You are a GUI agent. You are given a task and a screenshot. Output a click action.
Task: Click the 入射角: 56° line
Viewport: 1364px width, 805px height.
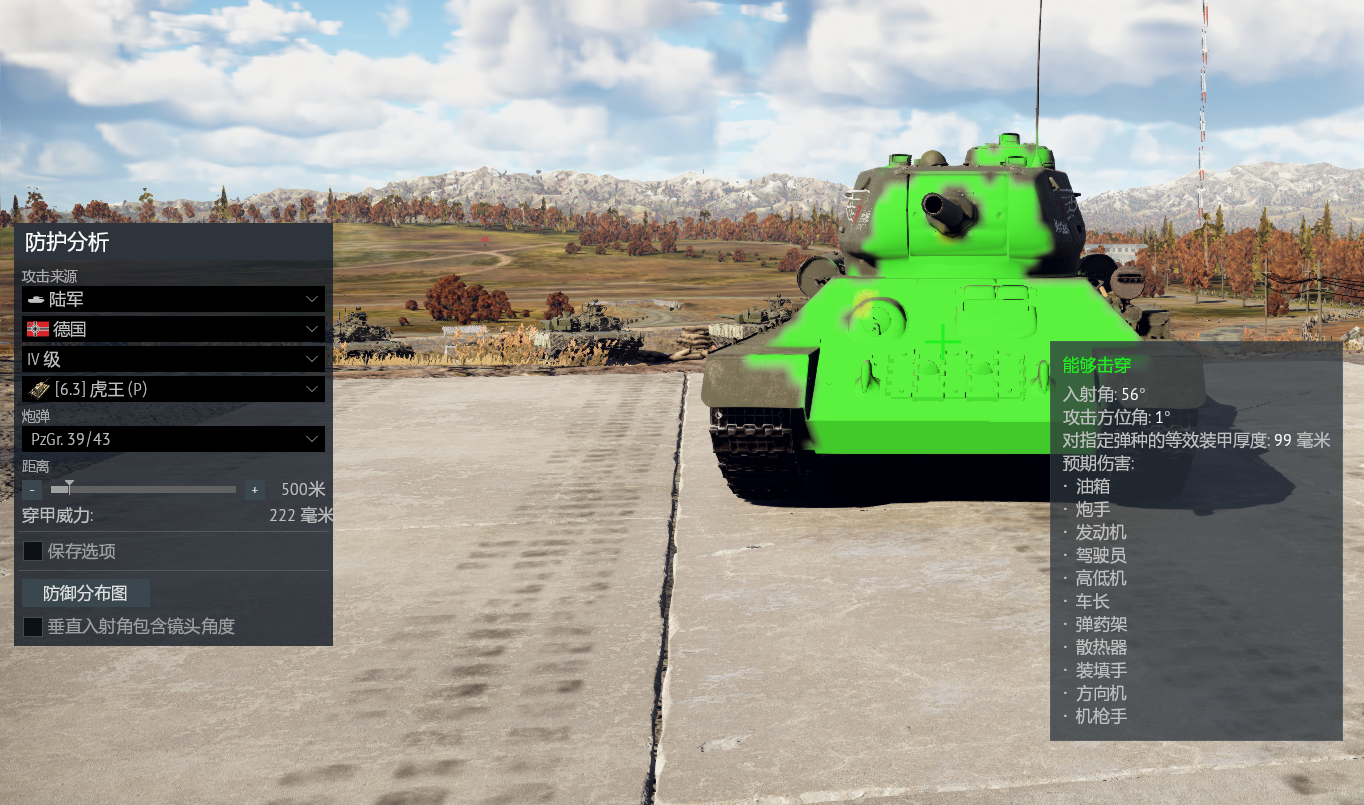(x=1104, y=394)
